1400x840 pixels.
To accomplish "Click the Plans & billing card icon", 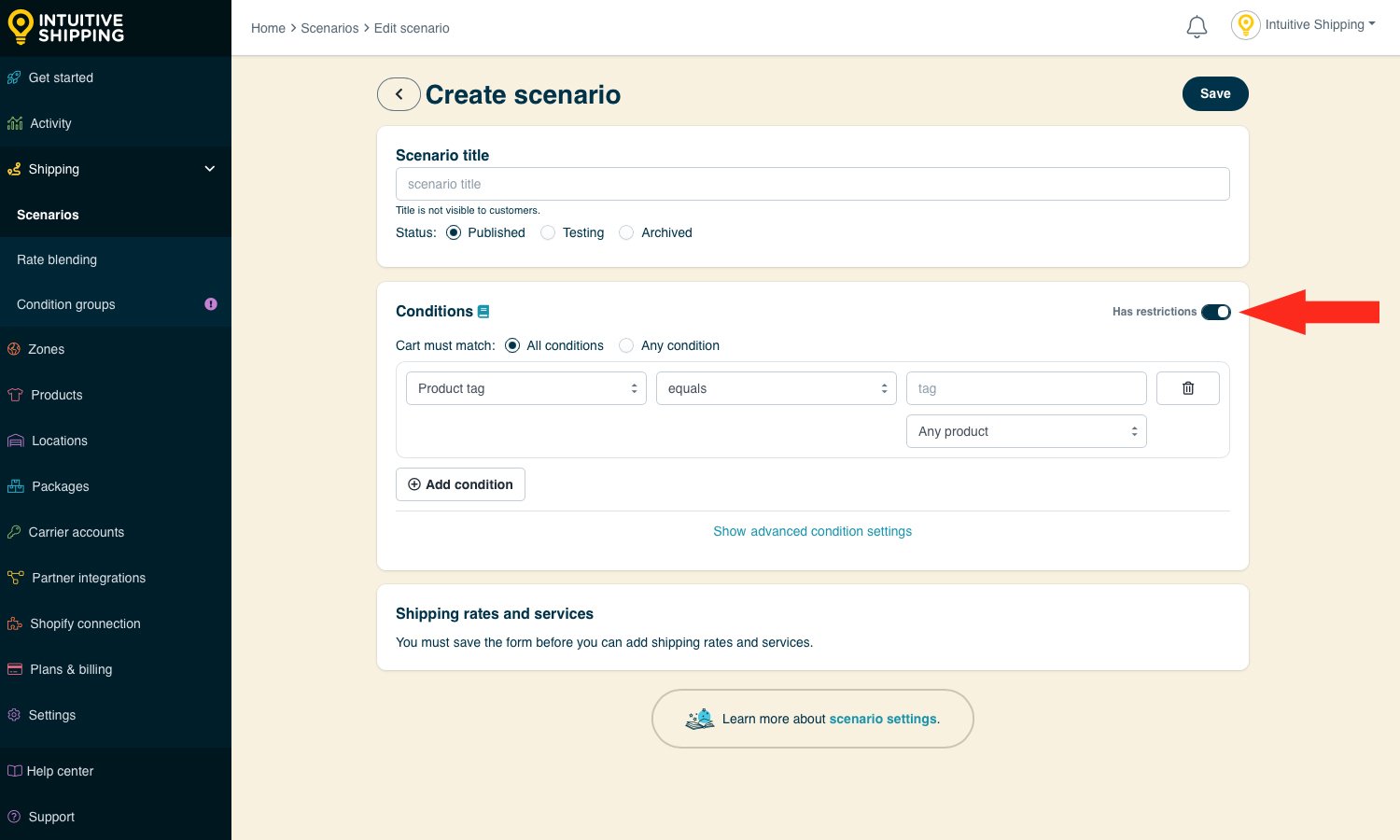I will [15, 669].
